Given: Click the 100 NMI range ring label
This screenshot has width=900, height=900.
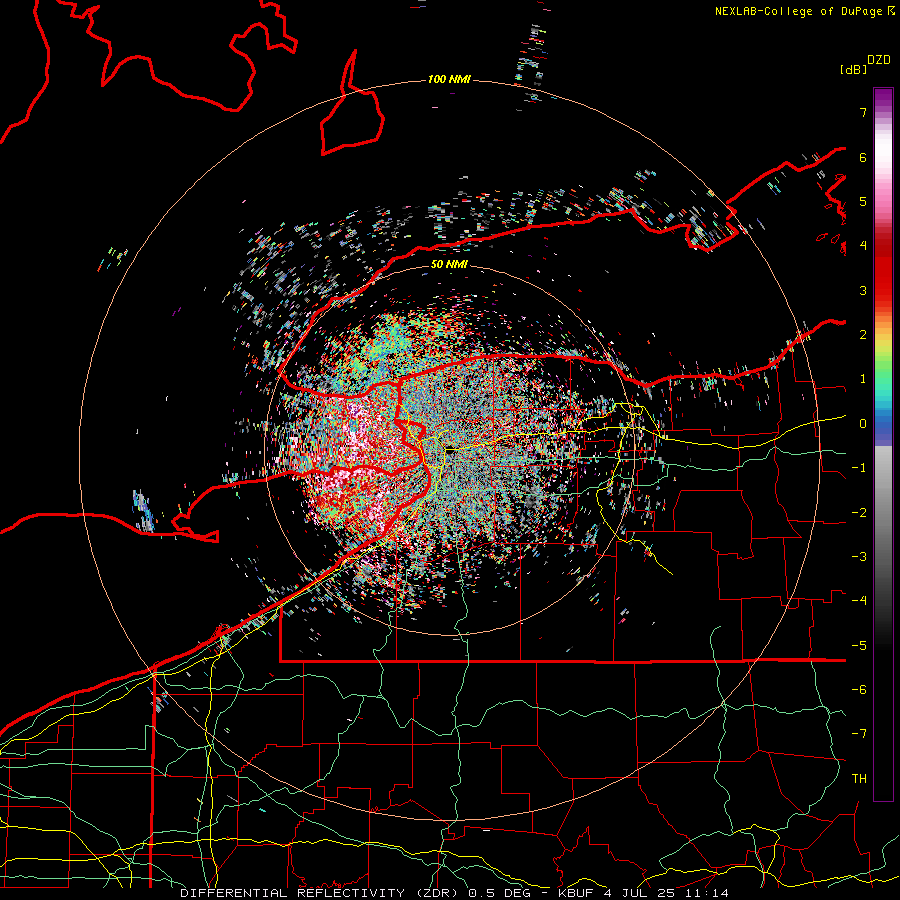Looking at the screenshot, I should [x=449, y=79].
